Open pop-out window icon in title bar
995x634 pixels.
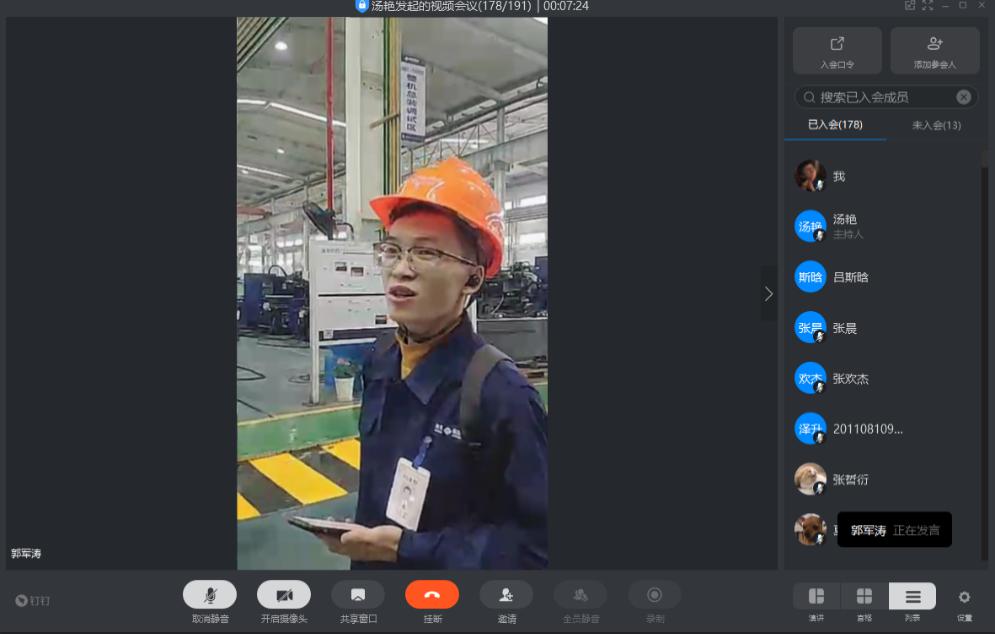(x=910, y=6)
